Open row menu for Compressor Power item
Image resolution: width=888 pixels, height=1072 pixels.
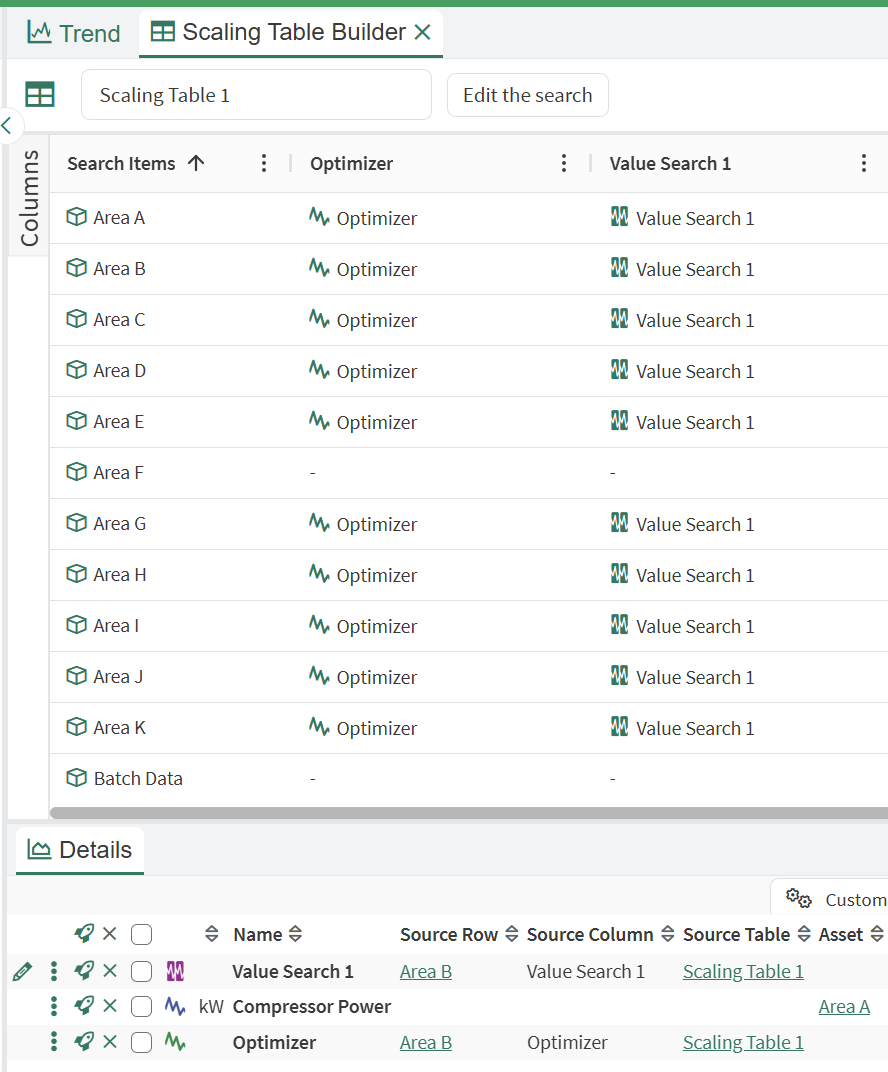[54, 1006]
